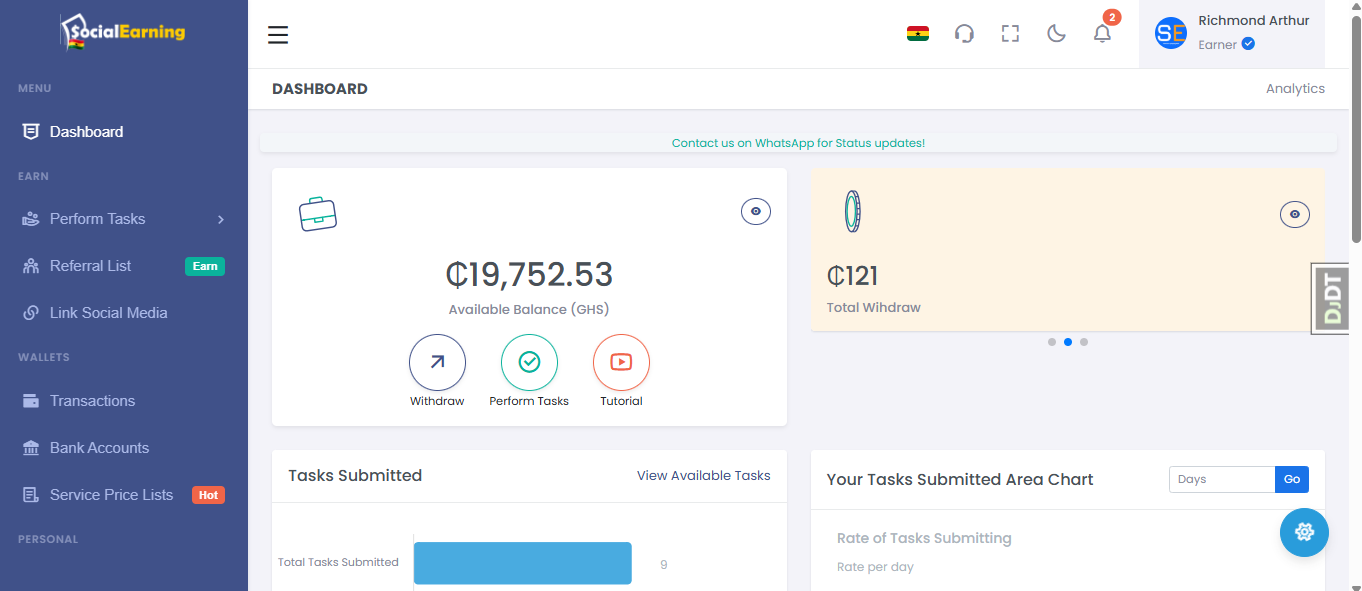Open the notifications bell
The width and height of the screenshot is (1362, 591).
1102,34
